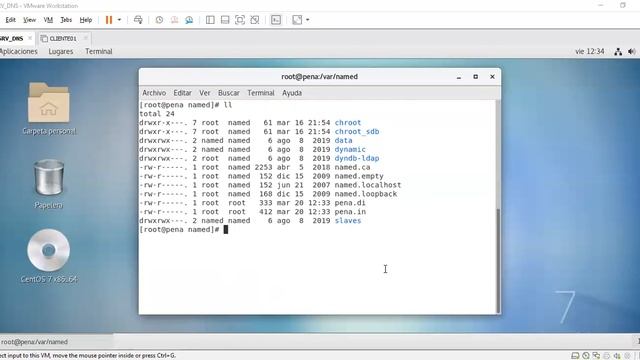Viewport: 640px width, 360px height.
Task: Click the named.empty file name
Action: (359, 176)
